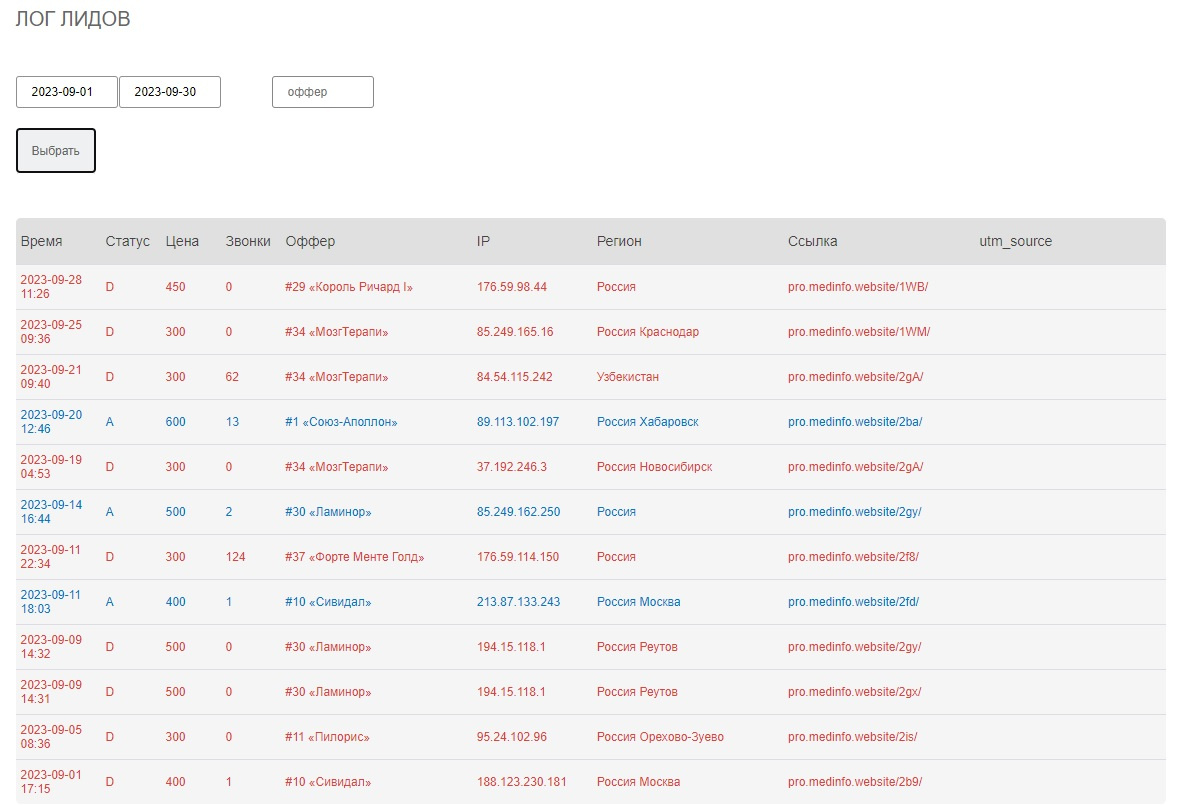Screen dimensions: 1179x805
Task: Click the Регион column header
Action: point(619,241)
